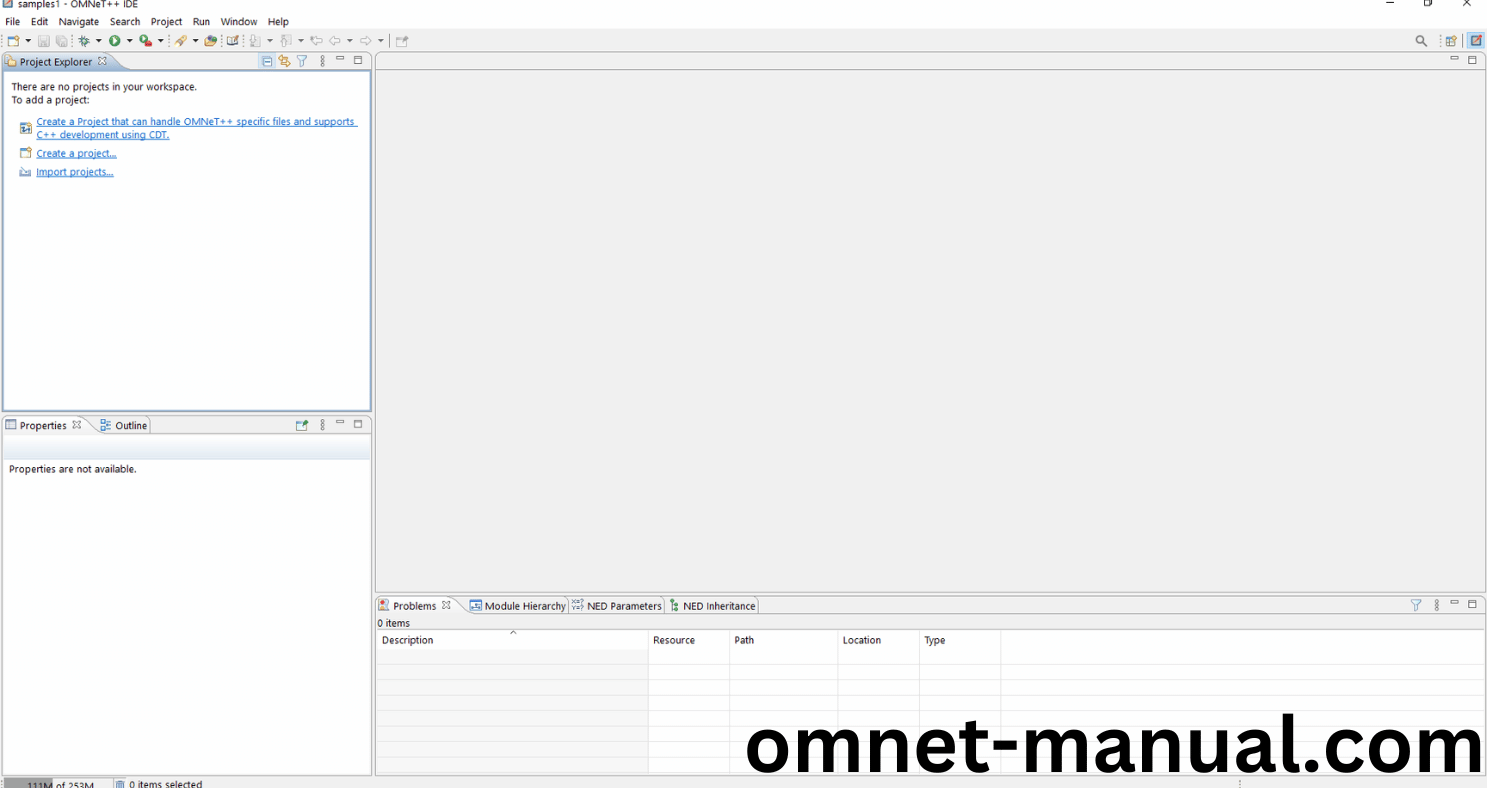1487x788 pixels.
Task: Open the Previous Annotation dropdown arrow
Action: click(301, 41)
